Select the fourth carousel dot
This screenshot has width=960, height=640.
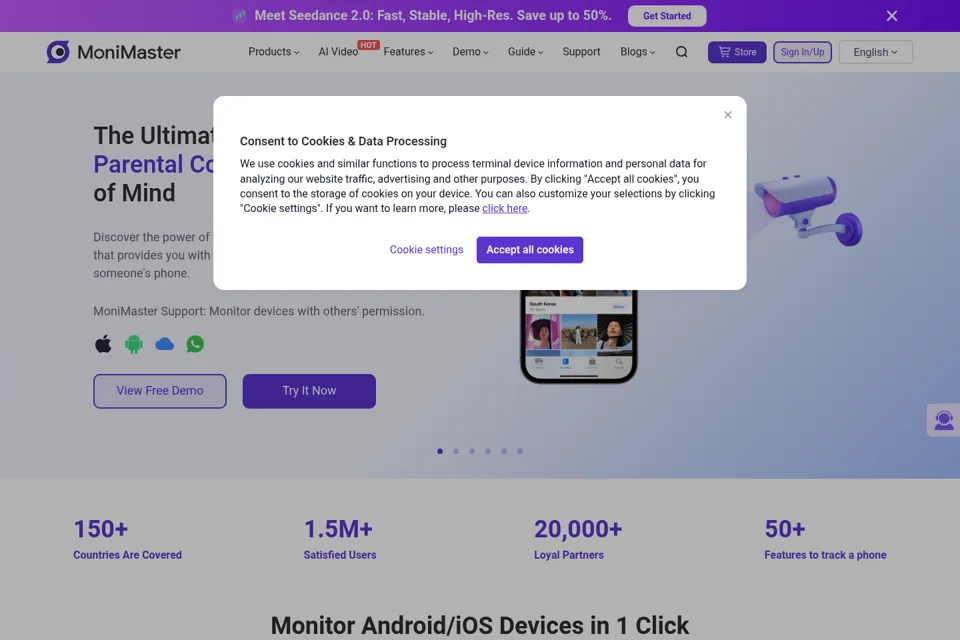click(x=487, y=451)
